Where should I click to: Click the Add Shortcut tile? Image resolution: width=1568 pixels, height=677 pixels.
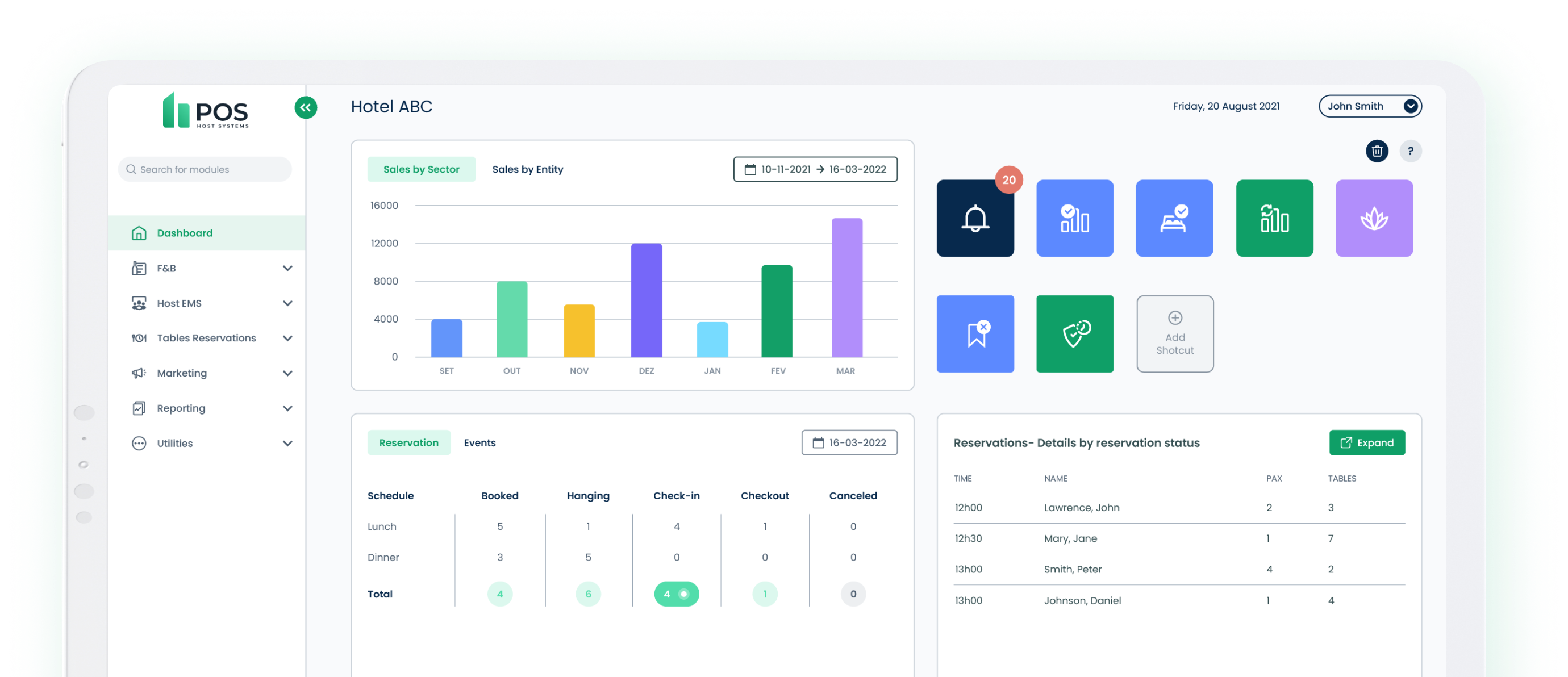tap(1175, 334)
